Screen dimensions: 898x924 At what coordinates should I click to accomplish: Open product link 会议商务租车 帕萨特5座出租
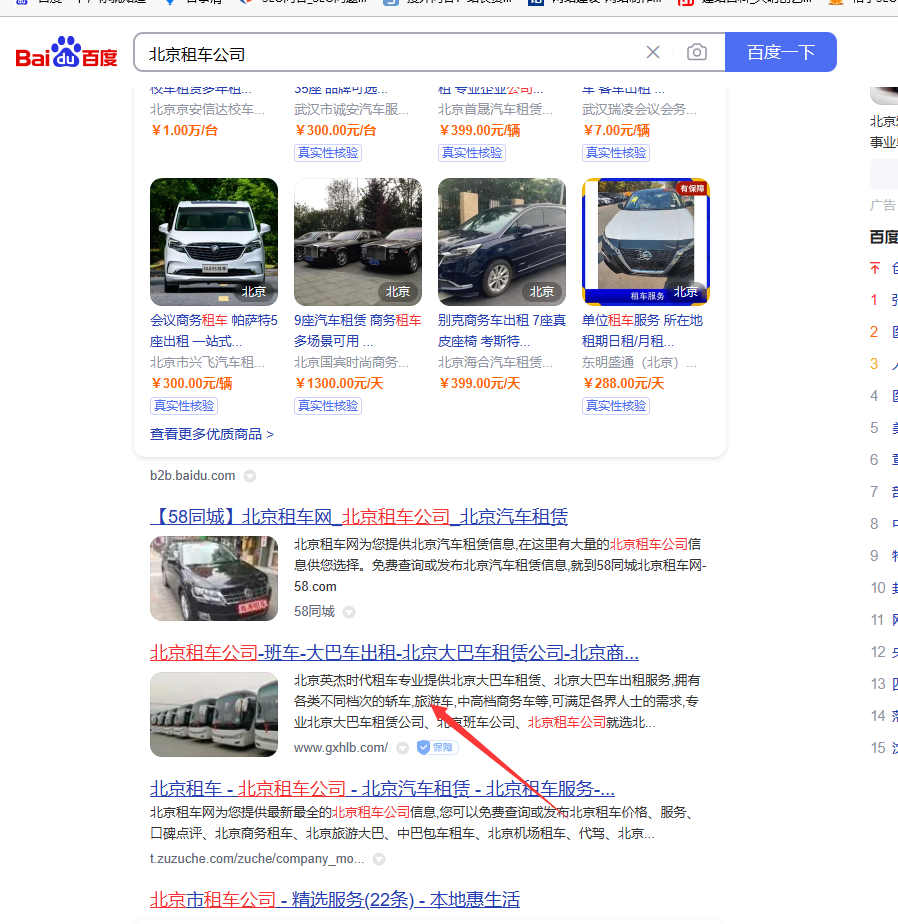(x=214, y=331)
